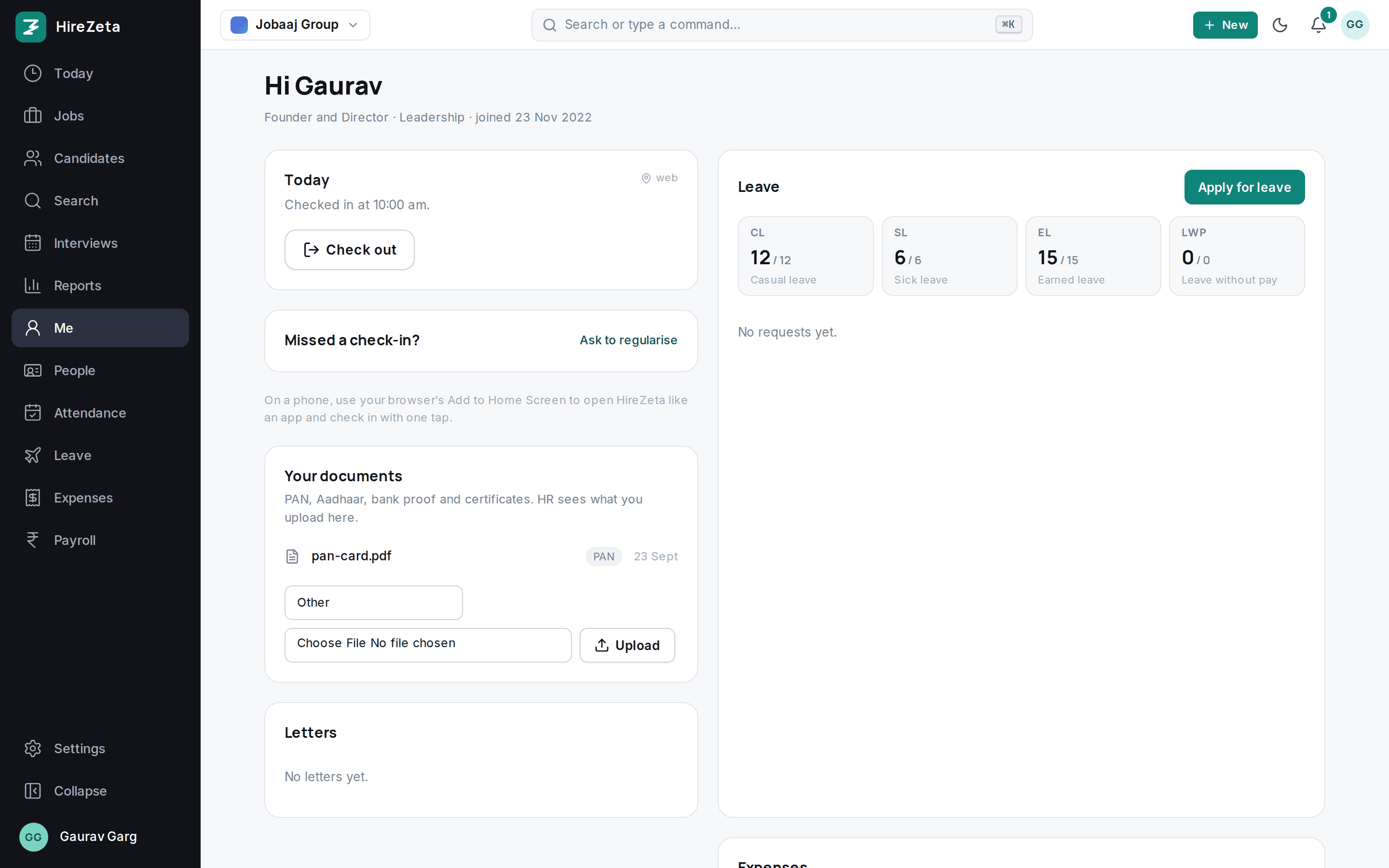Click the Apply for leave button
This screenshot has height=868, width=1389.
point(1244,187)
